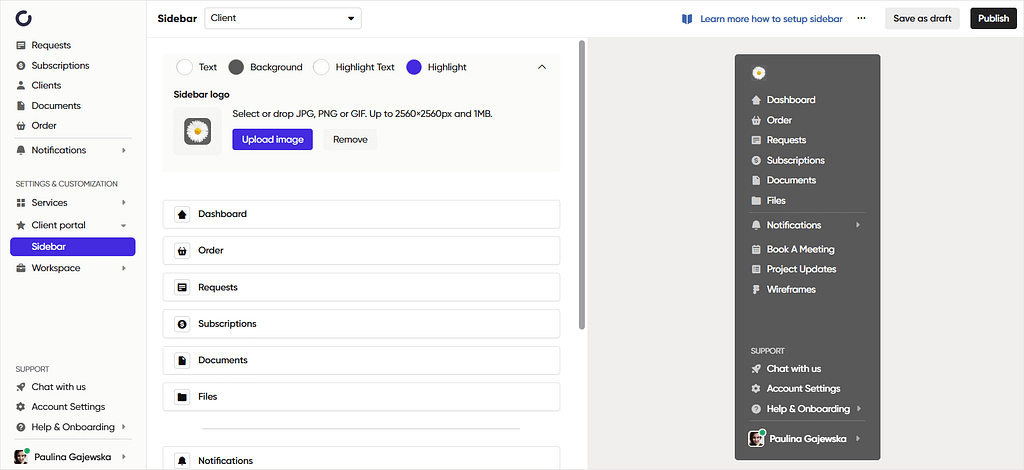Click the Chat with us rocket icon in left navigation
Image resolution: width=1024 pixels, height=470 pixels.
point(21,387)
